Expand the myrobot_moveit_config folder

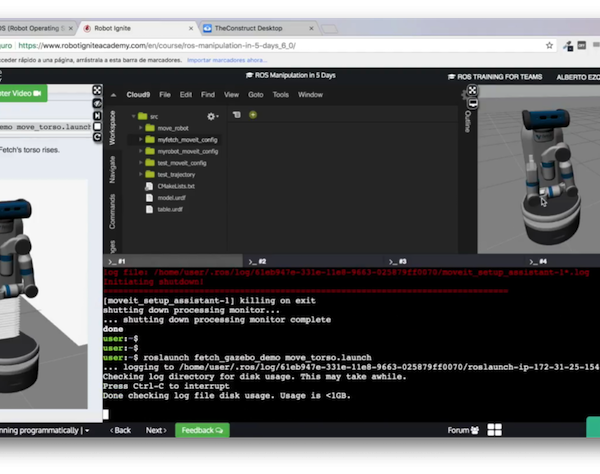[x=140, y=151]
